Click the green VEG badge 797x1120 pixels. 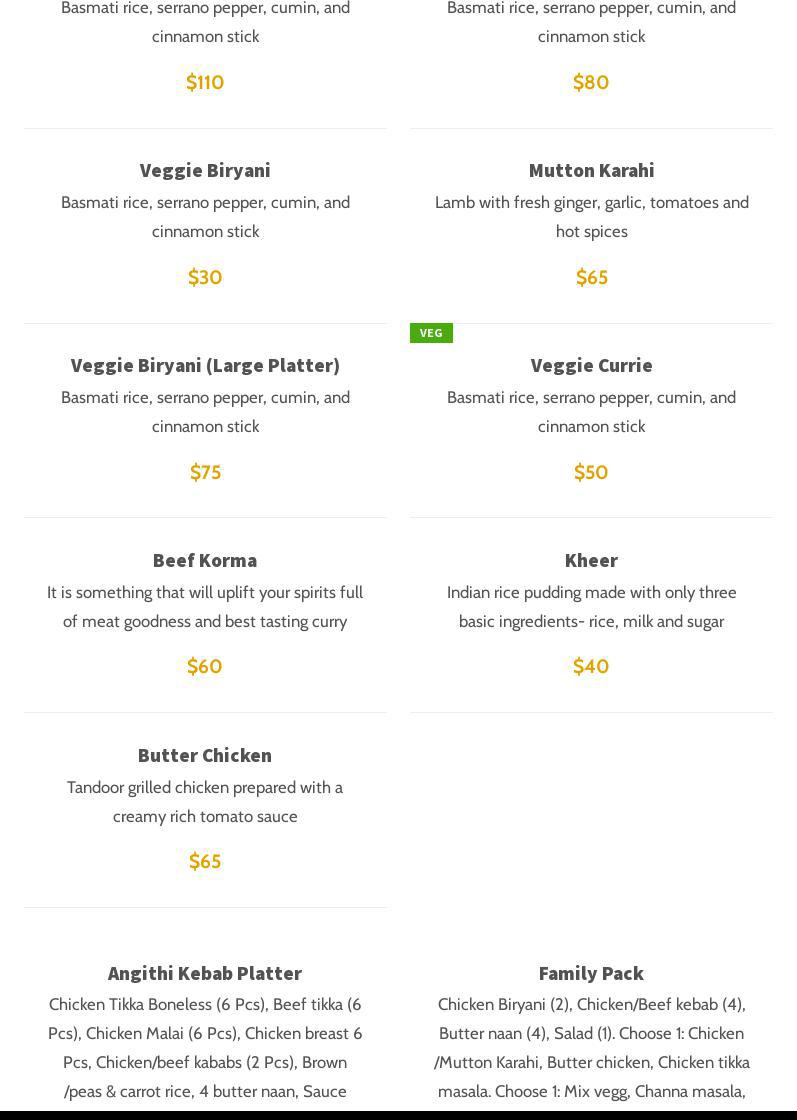[x=431, y=333]
